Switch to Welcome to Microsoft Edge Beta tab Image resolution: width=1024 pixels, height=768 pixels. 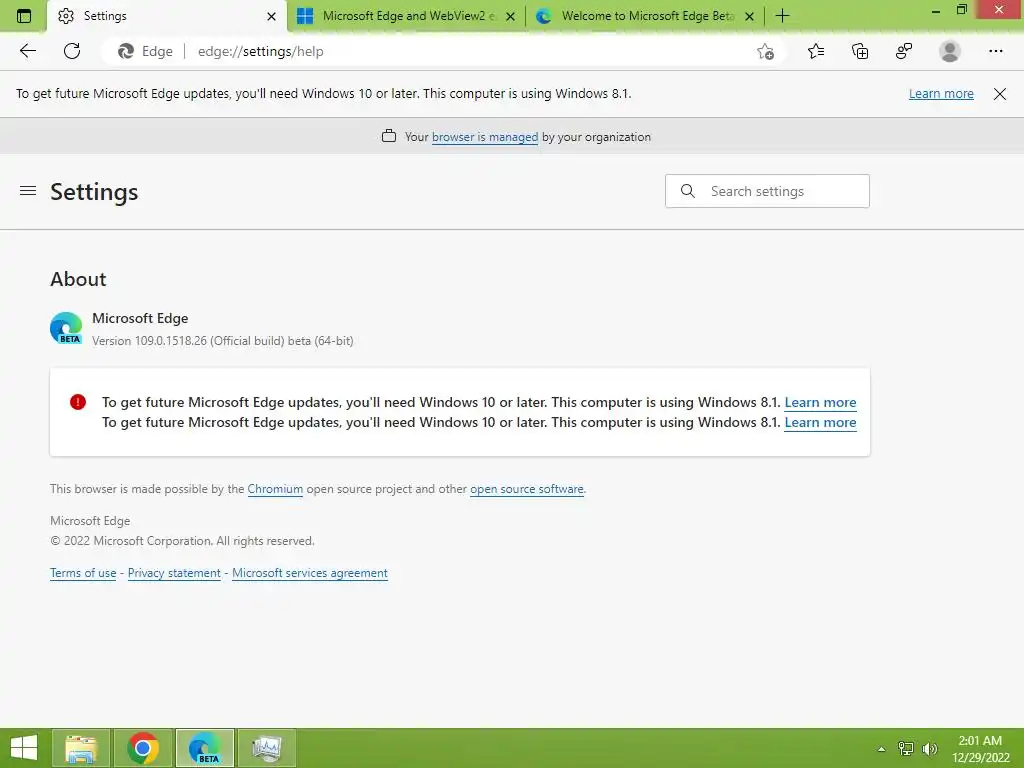647,16
